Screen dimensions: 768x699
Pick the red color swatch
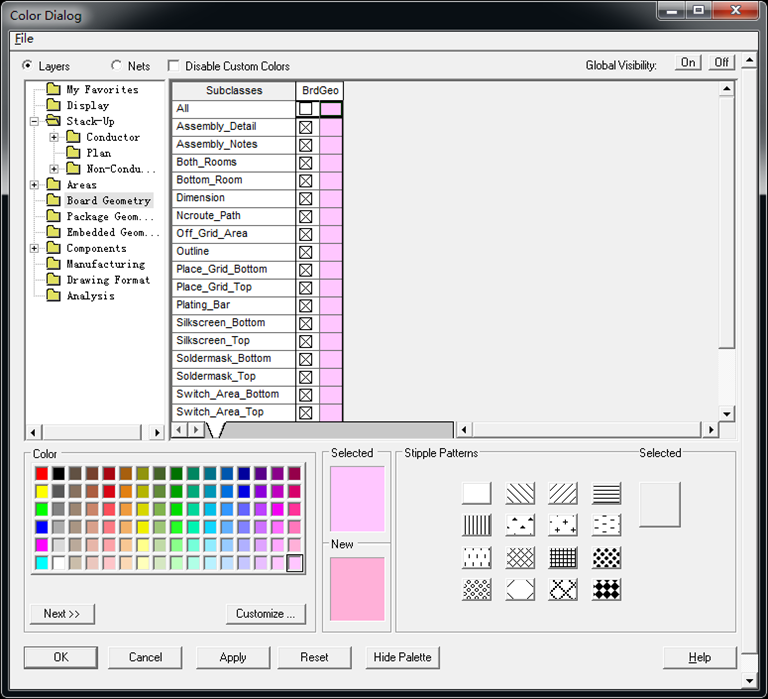click(42, 473)
